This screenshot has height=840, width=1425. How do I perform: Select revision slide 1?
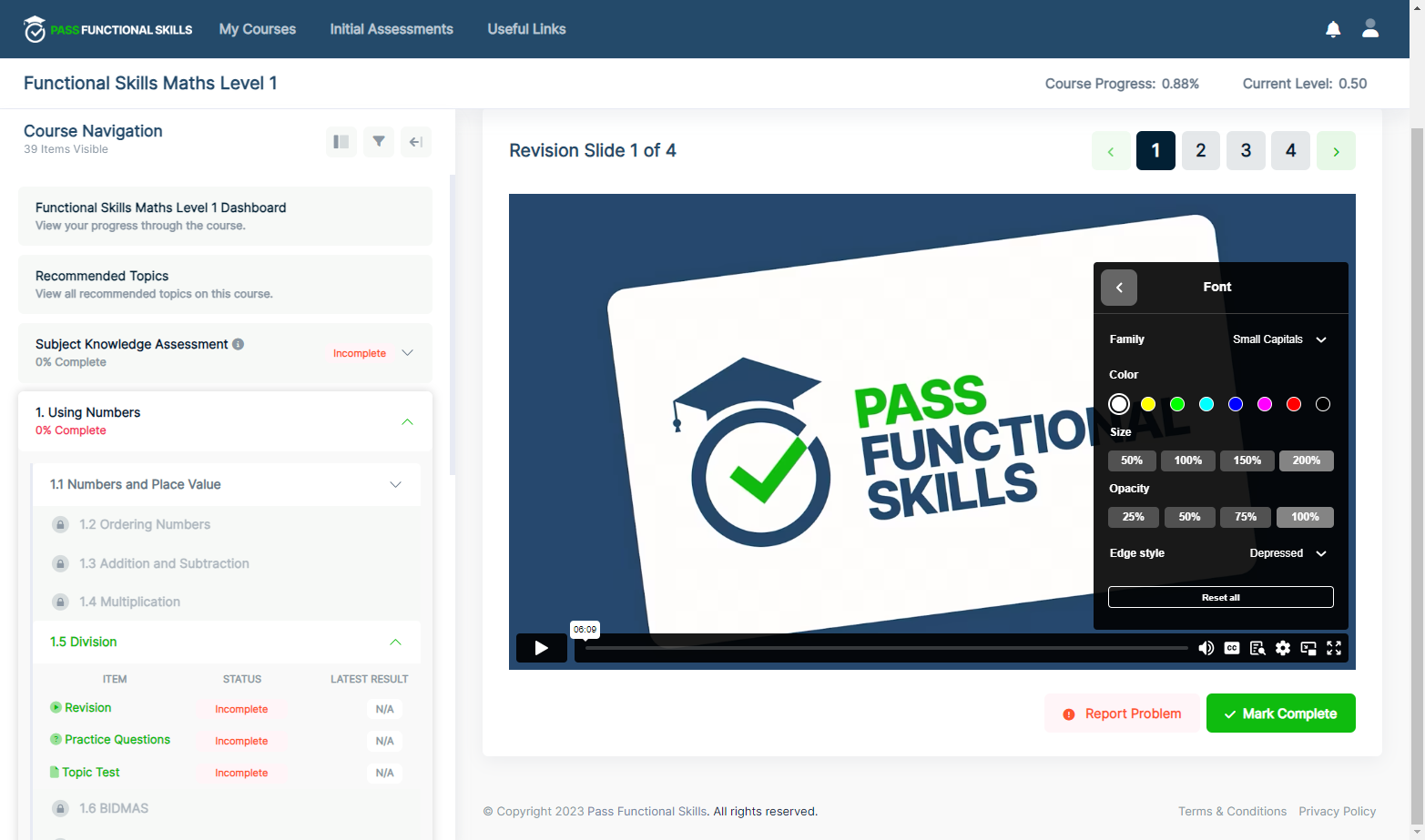tap(1155, 151)
